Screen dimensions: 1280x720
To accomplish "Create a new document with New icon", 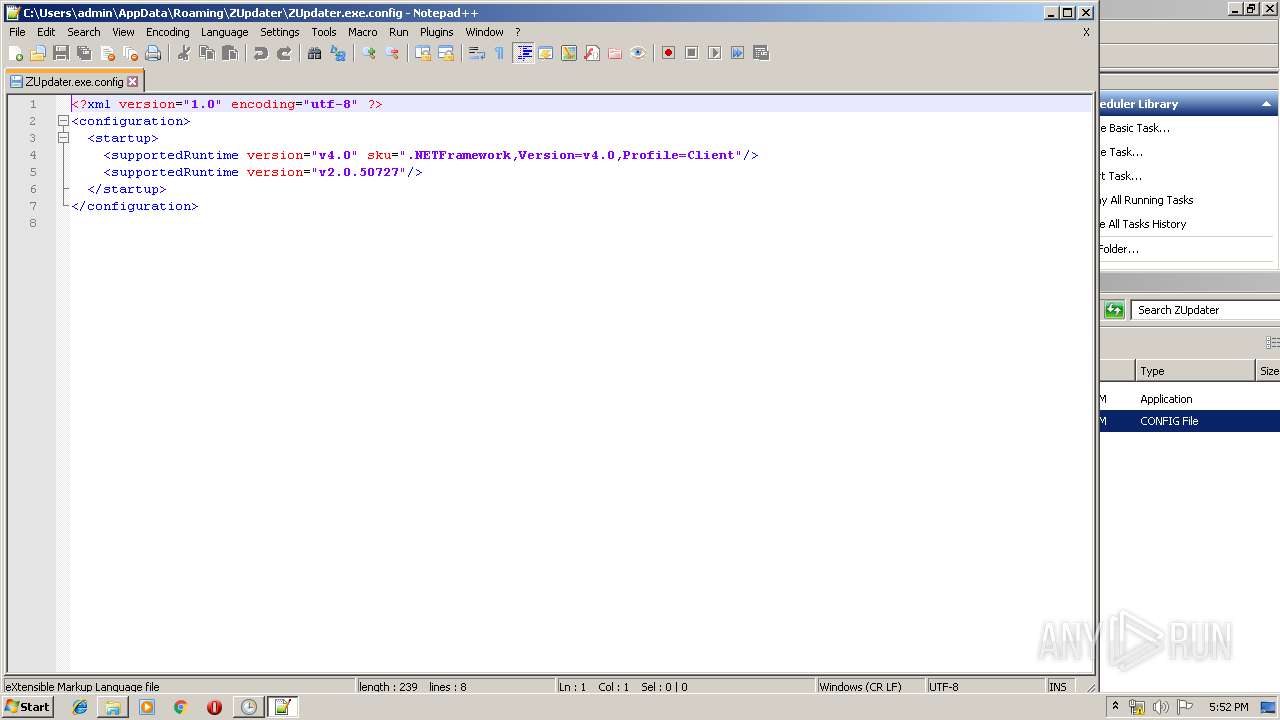I will [15, 53].
